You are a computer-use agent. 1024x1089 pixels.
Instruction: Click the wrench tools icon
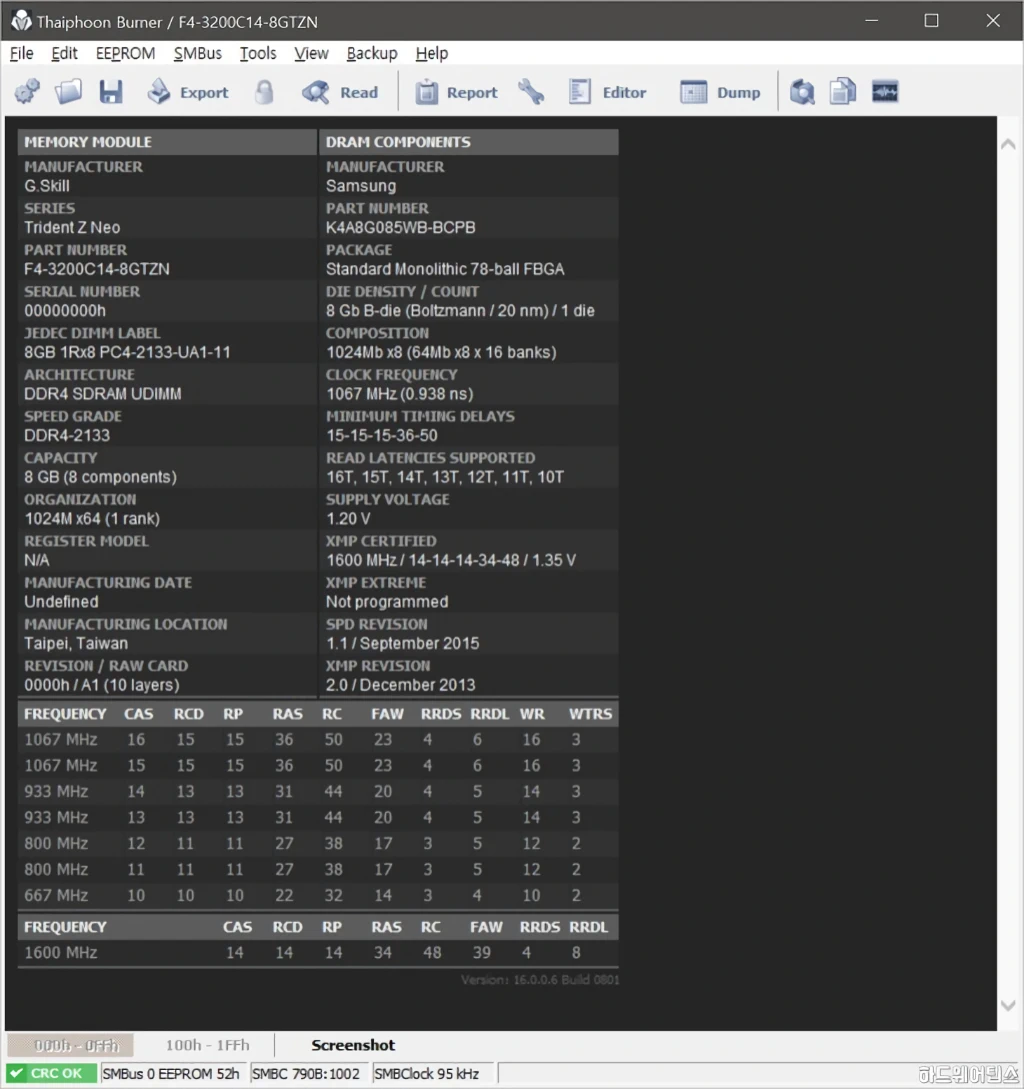click(x=531, y=92)
